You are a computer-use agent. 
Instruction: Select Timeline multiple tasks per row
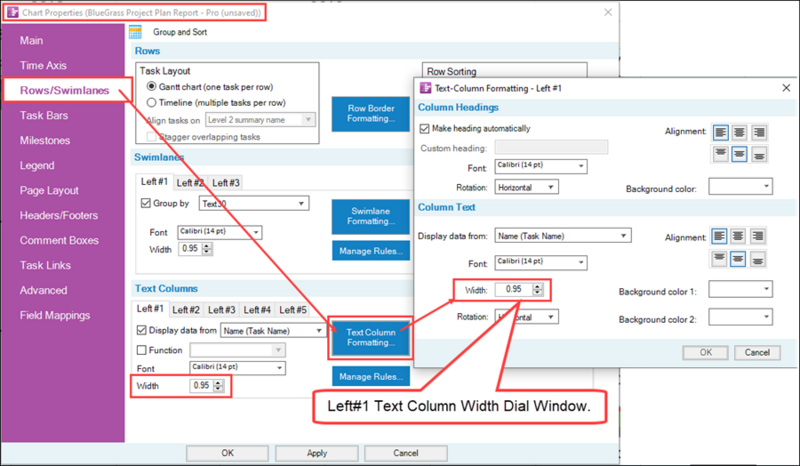click(152, 103)
